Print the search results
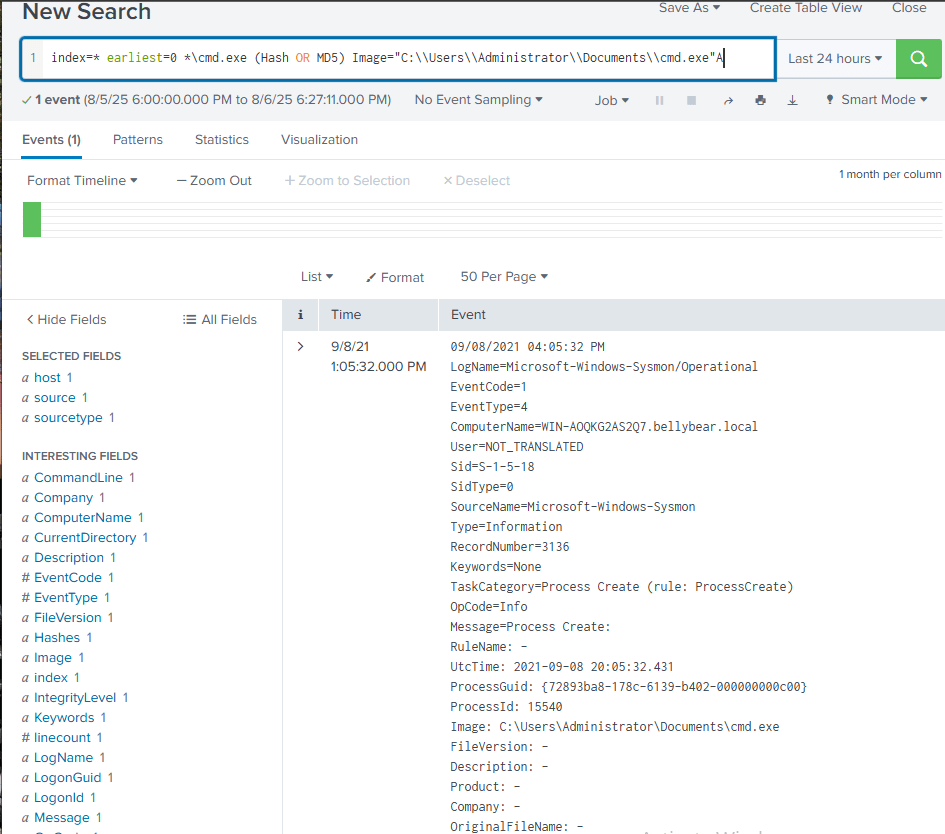The width and height of the screenshot is (945, 834). point(760,101)
